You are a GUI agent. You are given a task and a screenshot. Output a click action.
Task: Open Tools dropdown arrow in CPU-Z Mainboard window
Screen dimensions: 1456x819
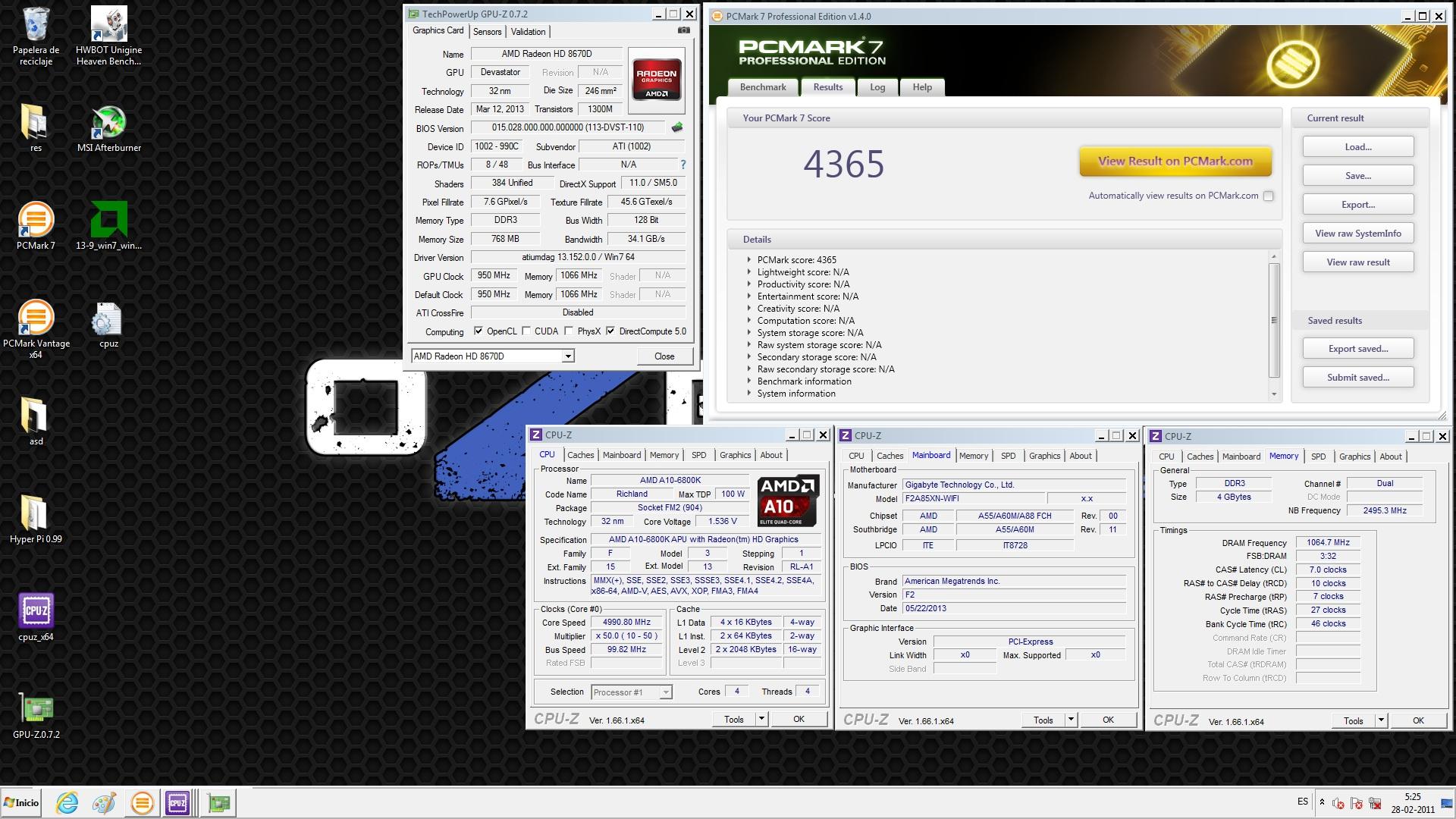[1071, 720]
